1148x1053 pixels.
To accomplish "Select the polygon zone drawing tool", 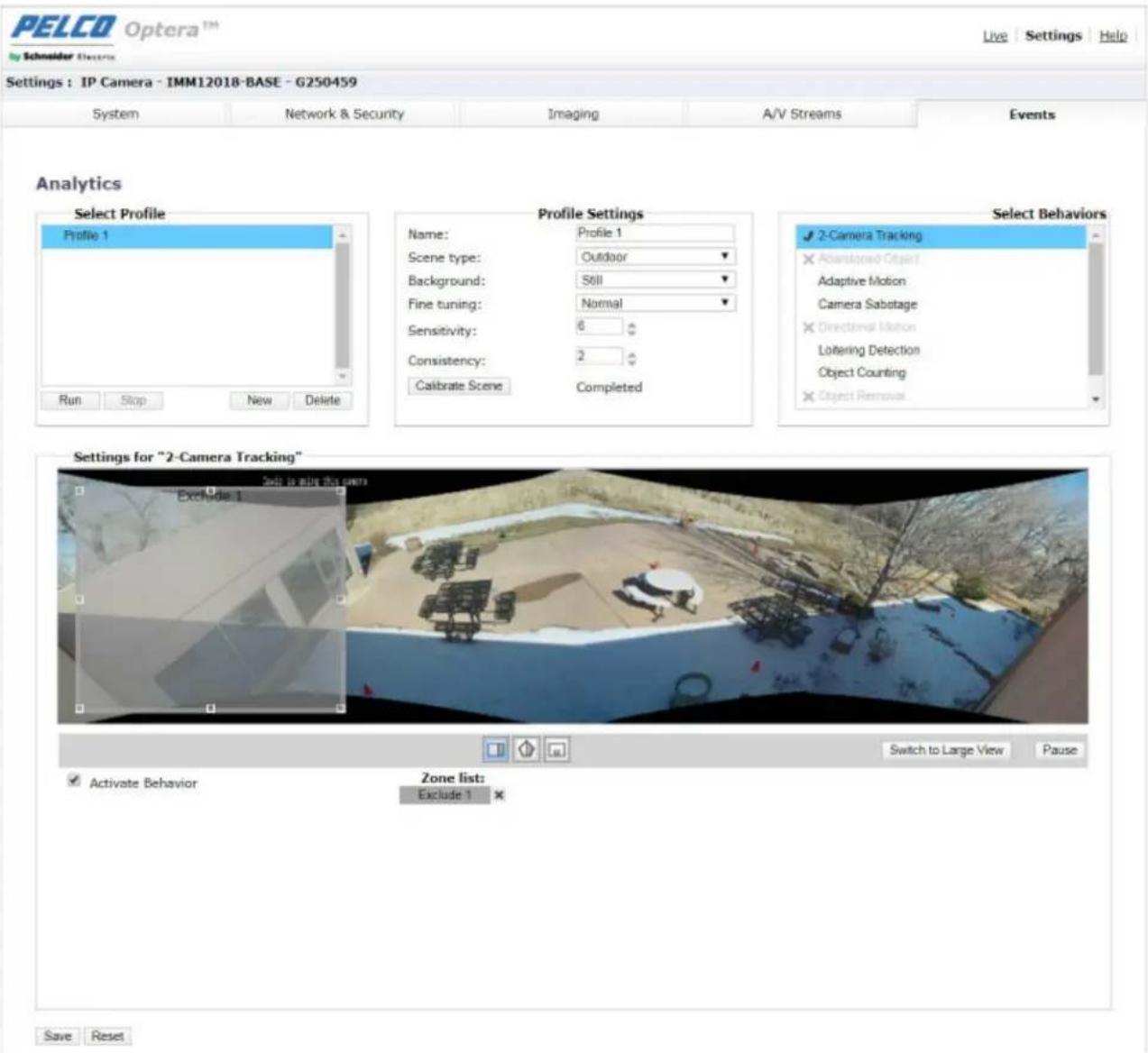I will coord(527,749).
